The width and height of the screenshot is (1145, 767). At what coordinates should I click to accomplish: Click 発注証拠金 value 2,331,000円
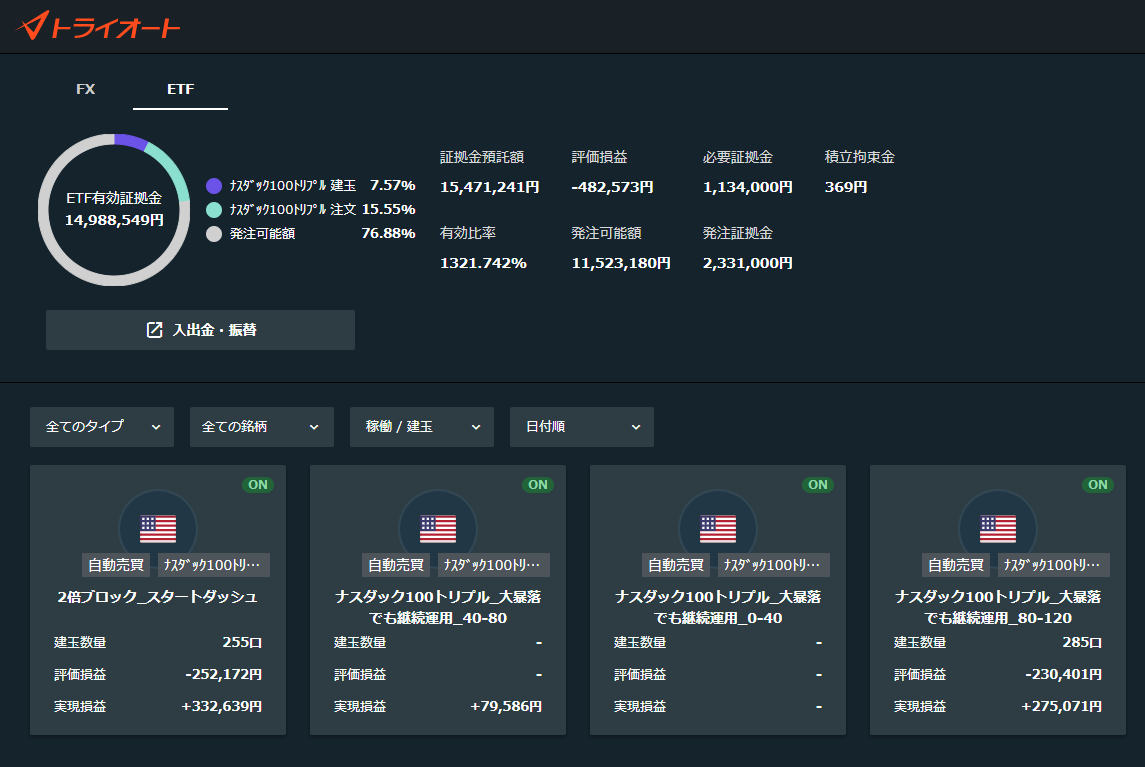pyautogui.click(x=748, y=263)
